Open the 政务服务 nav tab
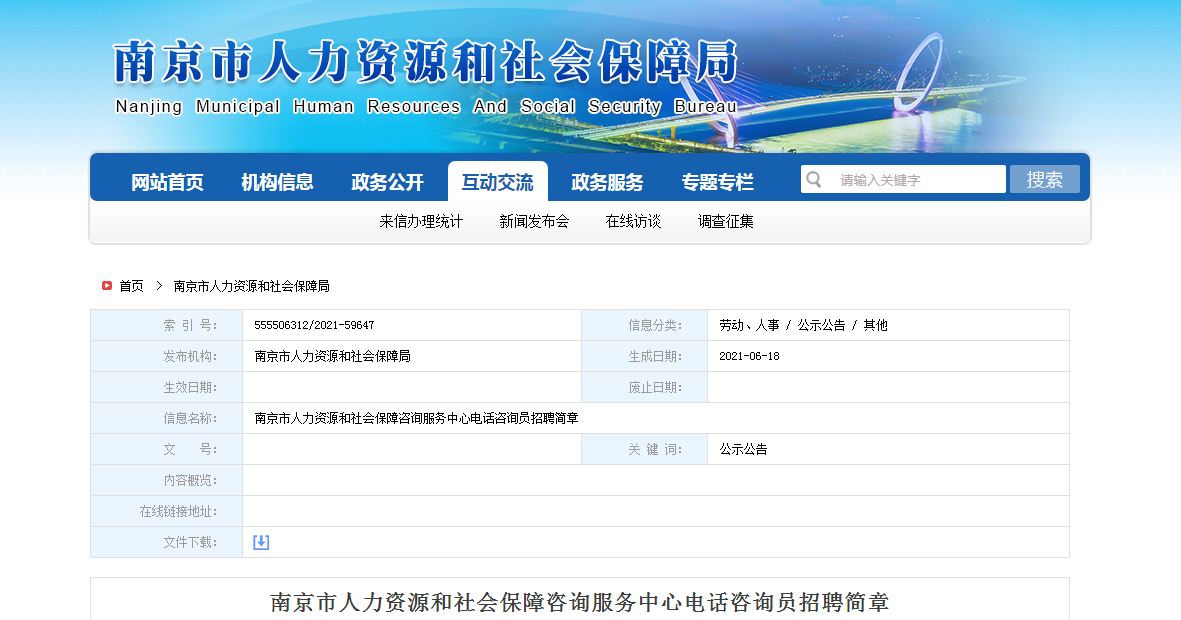The width and height of the screenshot is (1181, 620). [x=607, y=182]
